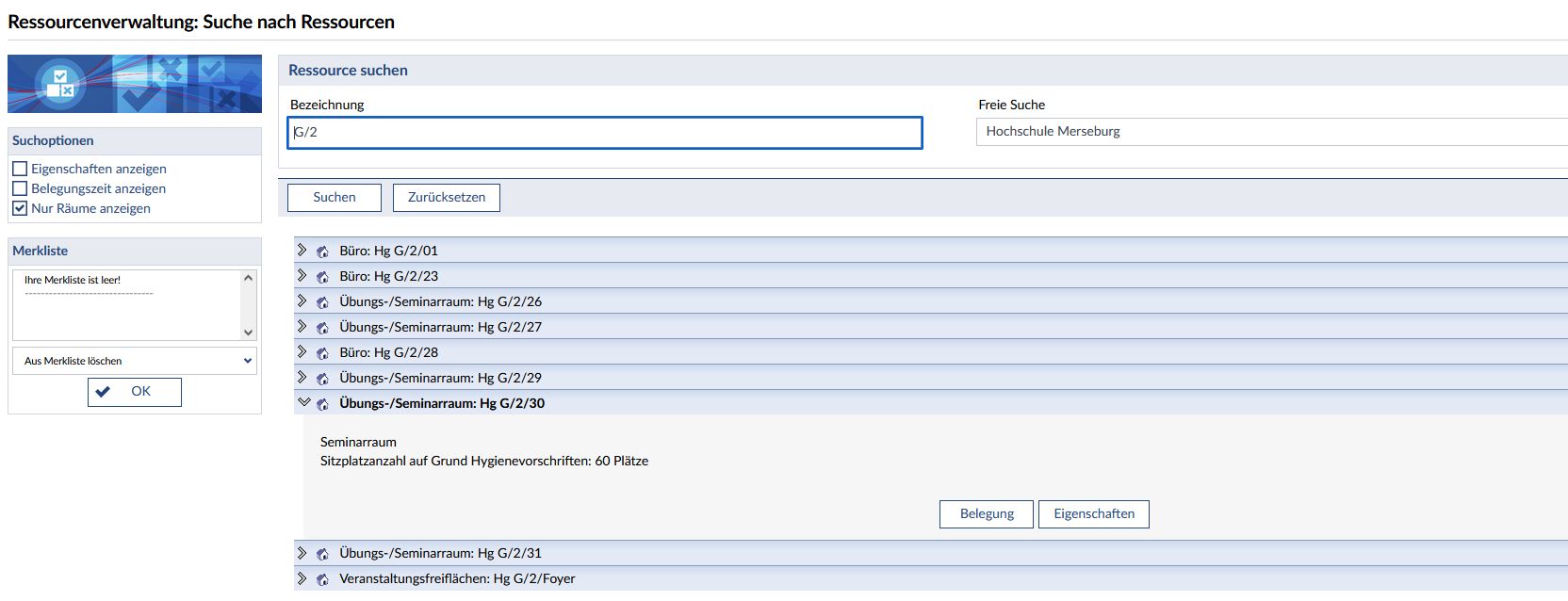Click the room icon next to Hg G/2/26

(x=322, y=302)
